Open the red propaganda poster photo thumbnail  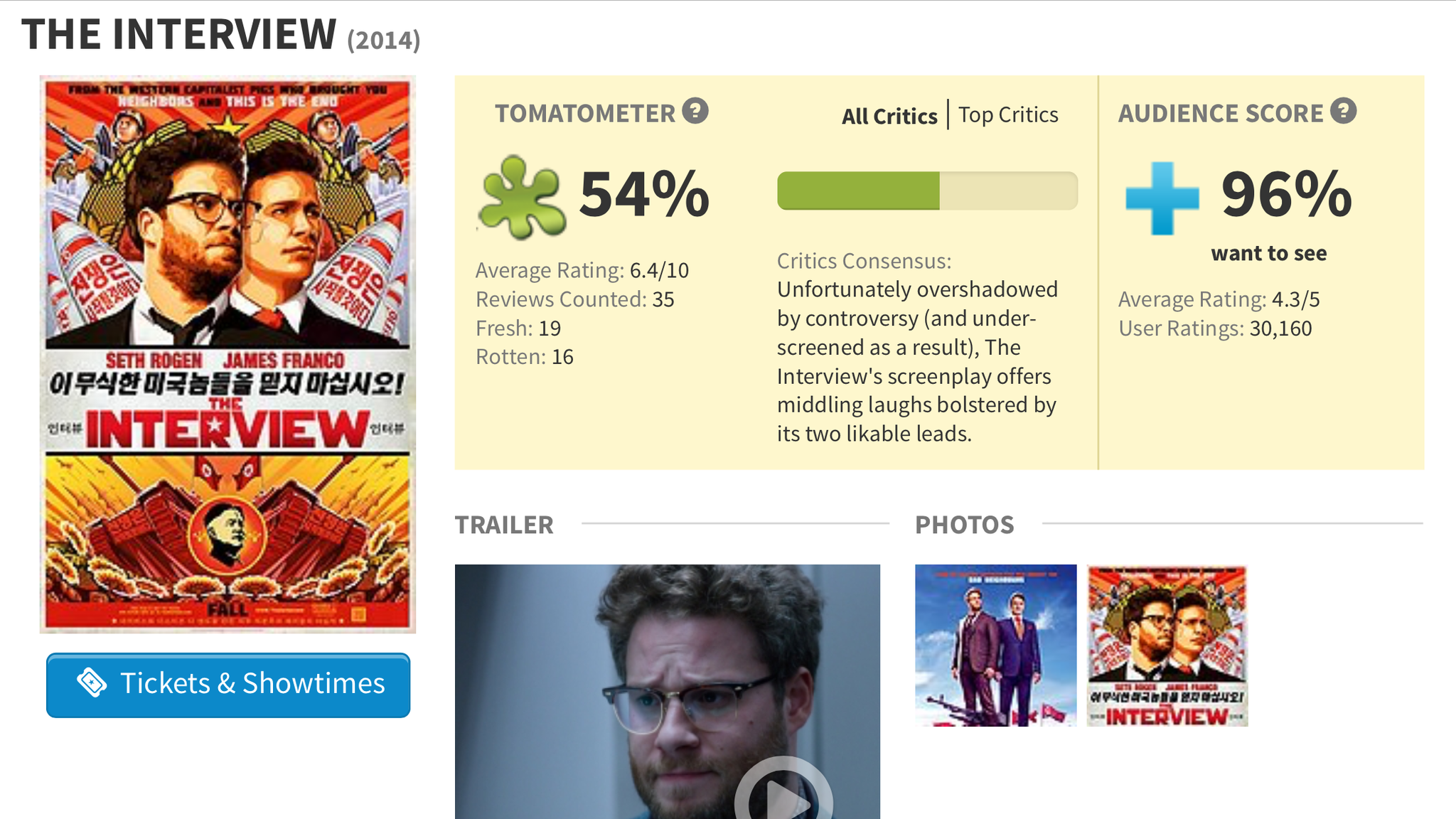pos(1167,646)
